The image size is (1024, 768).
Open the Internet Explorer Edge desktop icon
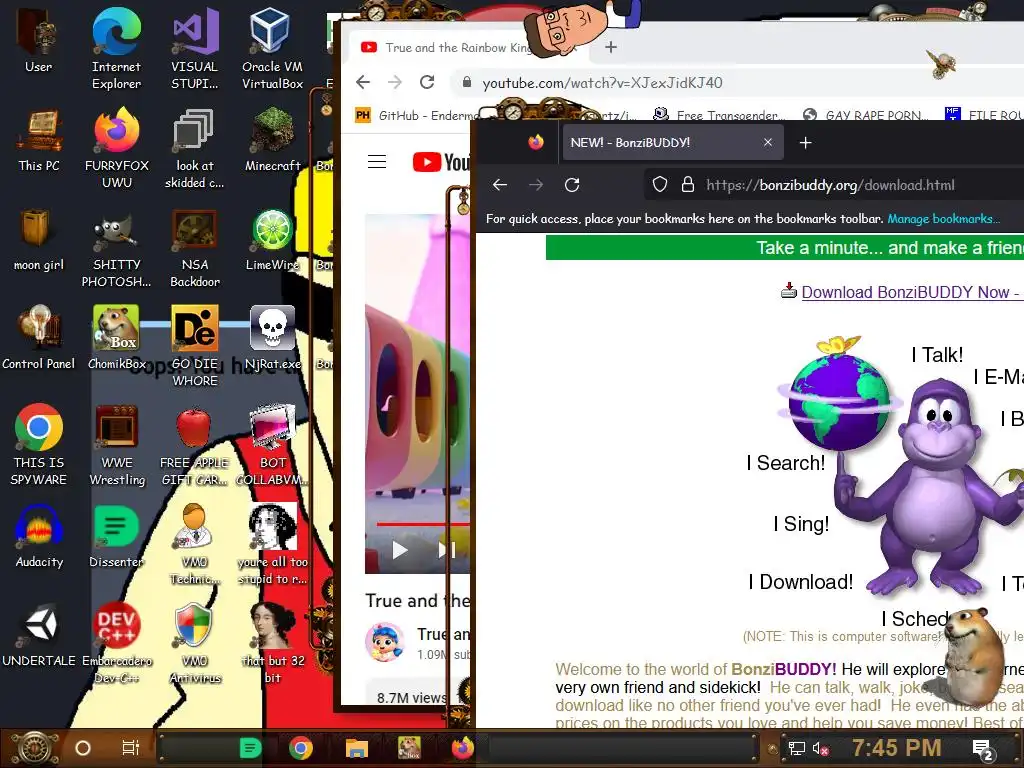(116, 48)
